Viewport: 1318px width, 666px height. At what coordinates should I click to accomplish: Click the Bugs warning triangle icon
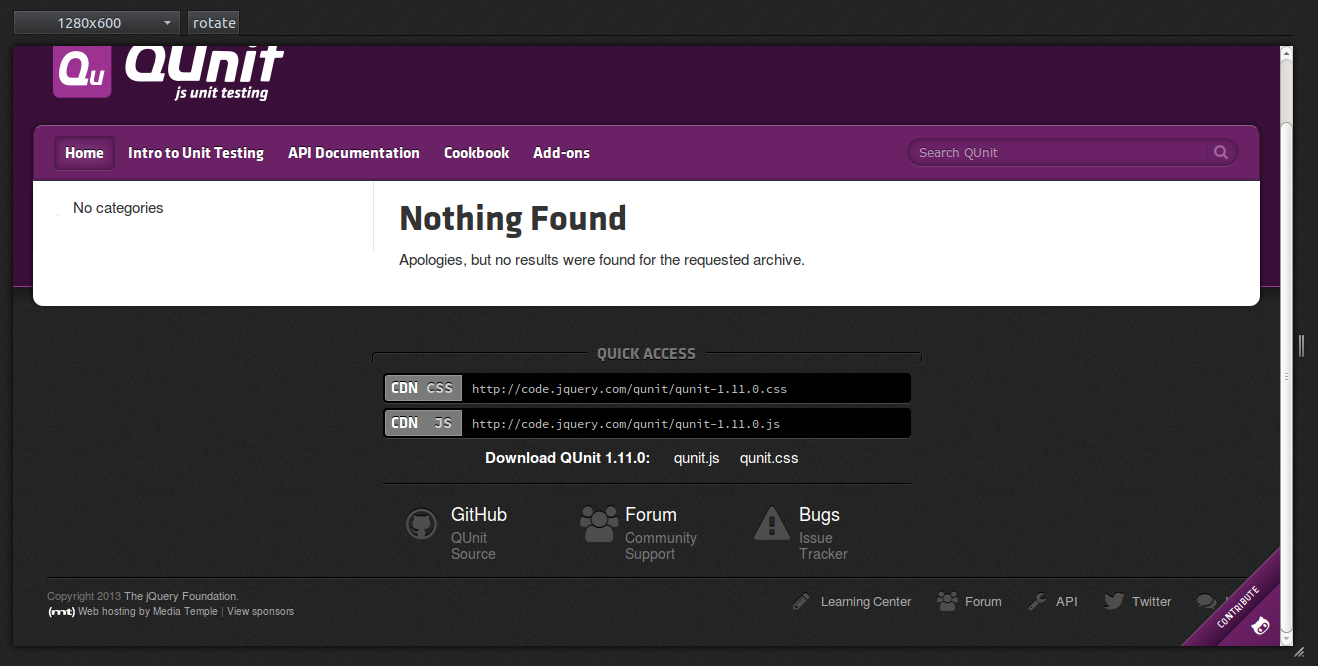click(772, 523)
